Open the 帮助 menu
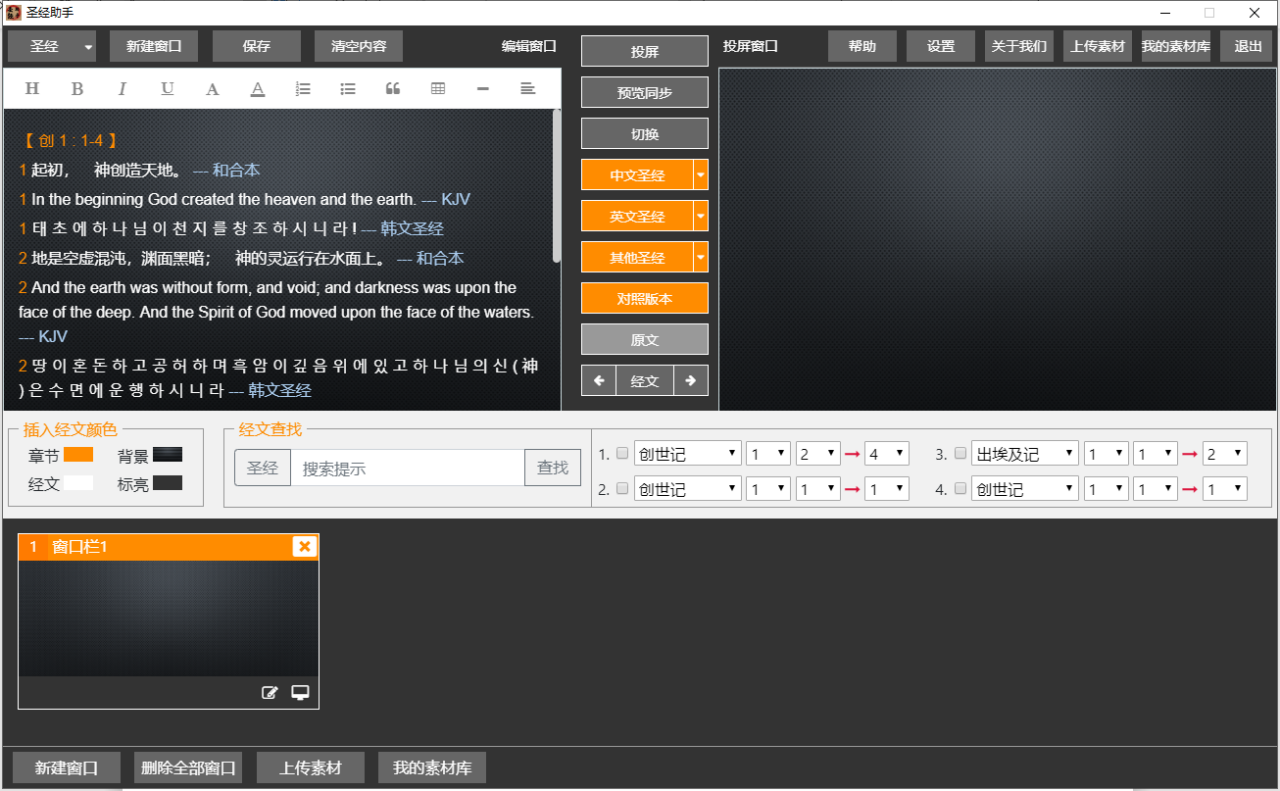The height and width of the screenshot is (791, 1280). 862,47
